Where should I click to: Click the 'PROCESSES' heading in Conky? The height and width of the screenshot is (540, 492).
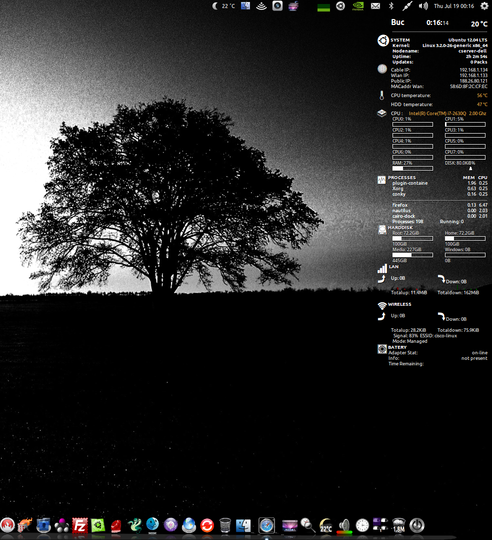(x=401, y=178)
